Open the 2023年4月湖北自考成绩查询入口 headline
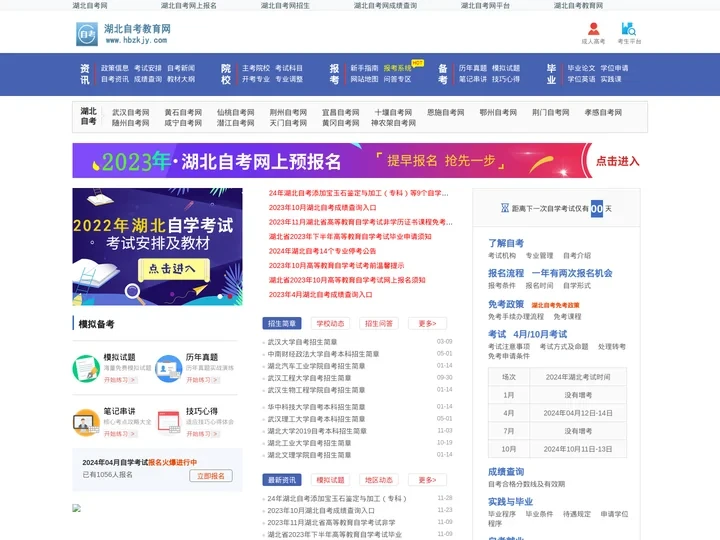Screen dimensions: 720x540 pos(321,294)
